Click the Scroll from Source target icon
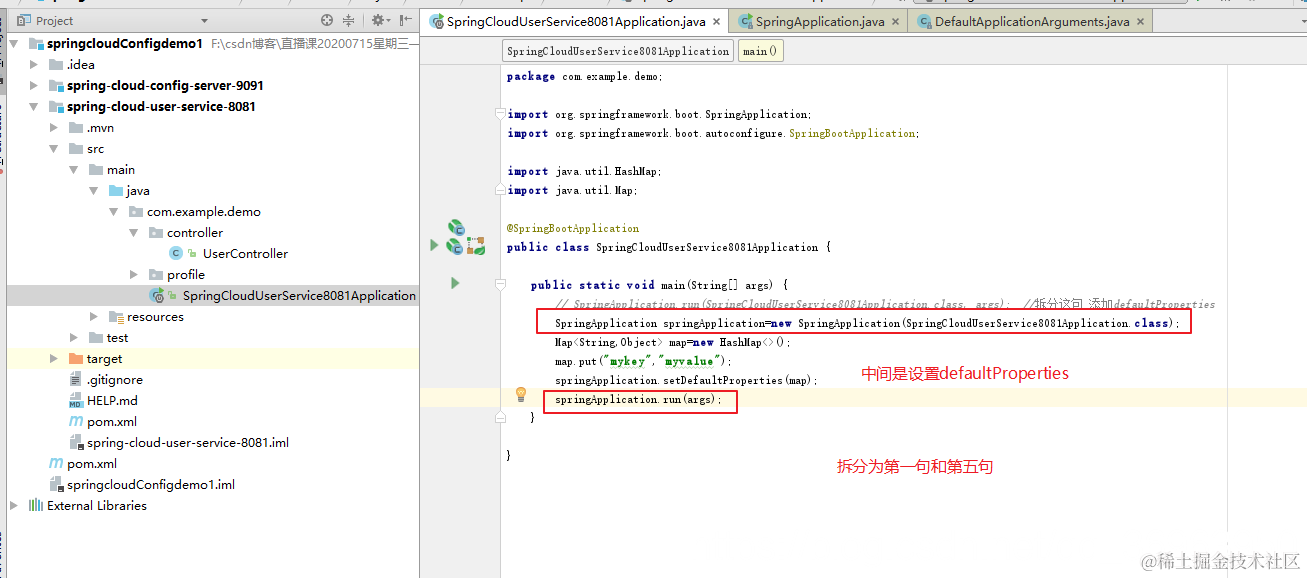1307x578 pixels. click(327, 20)
